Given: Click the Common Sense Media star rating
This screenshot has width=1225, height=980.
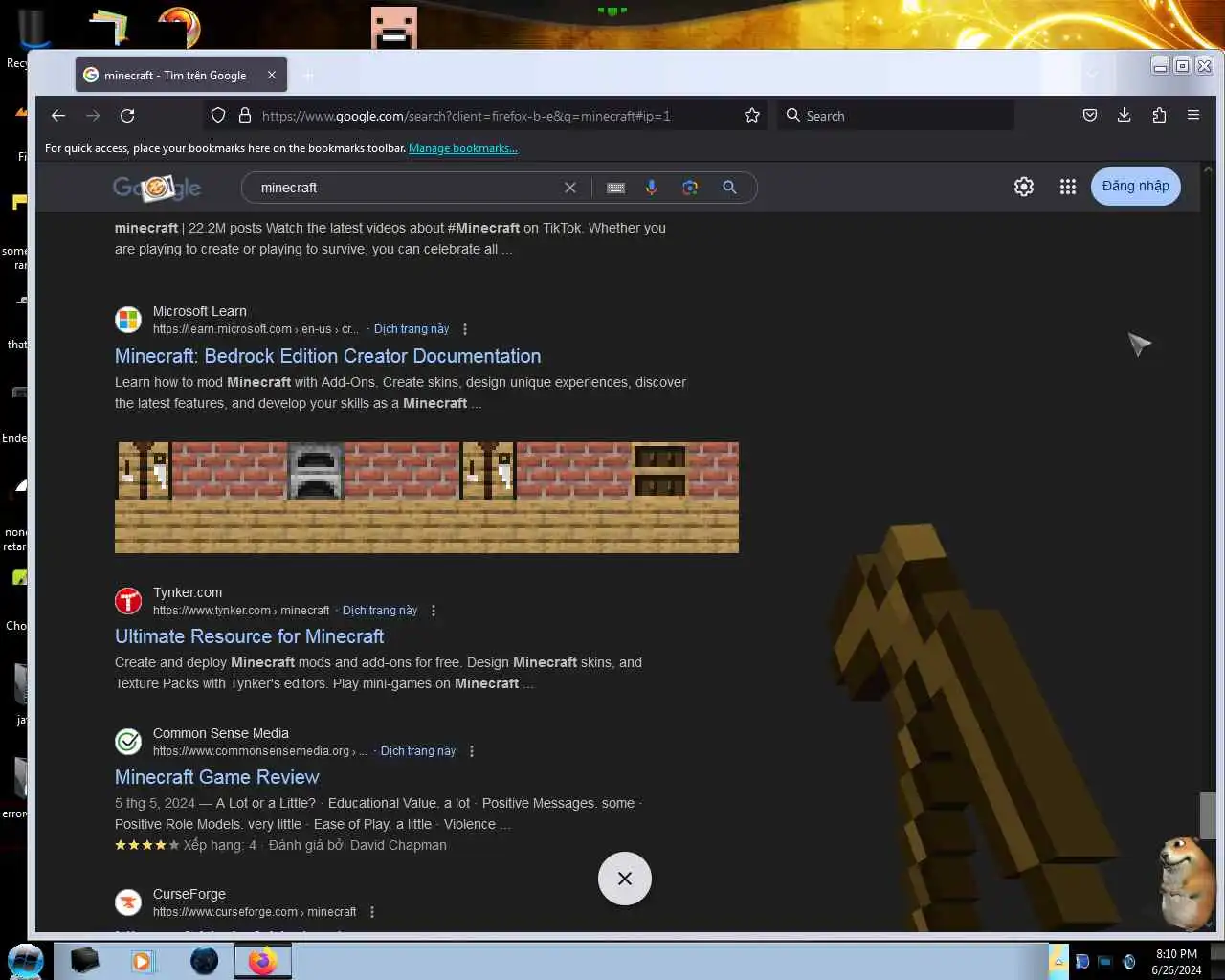Looking at the screenshot, I should (x=146, y=845).
